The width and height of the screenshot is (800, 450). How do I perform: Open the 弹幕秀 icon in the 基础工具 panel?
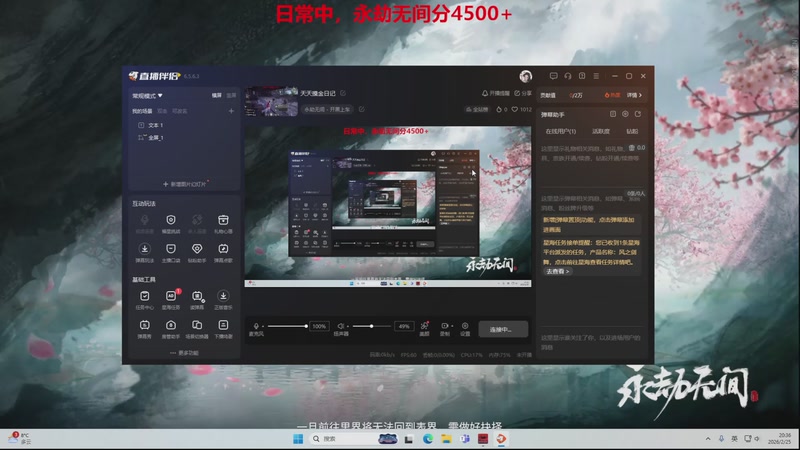coord(144,326)
